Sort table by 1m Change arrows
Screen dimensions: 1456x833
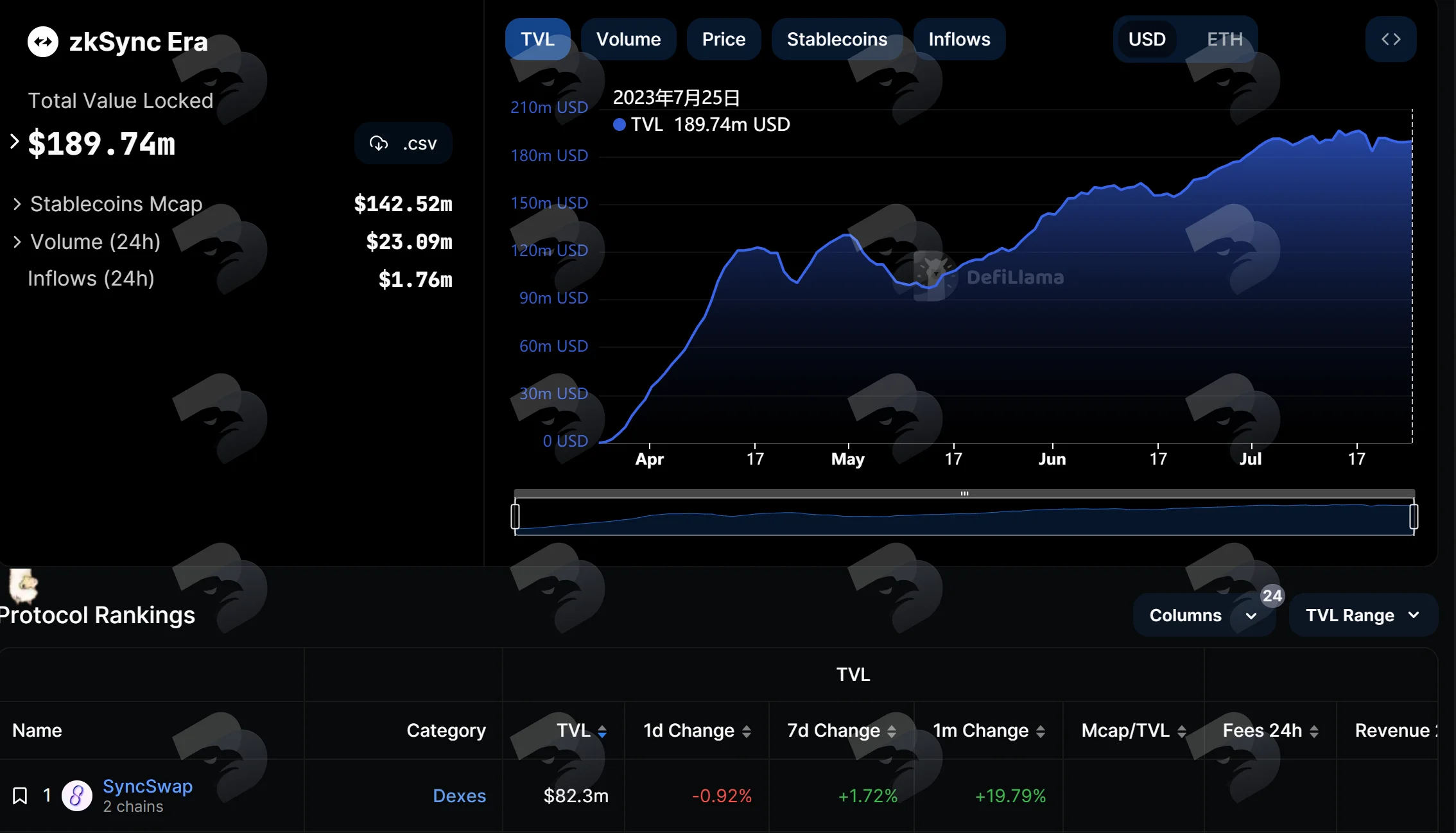click(x=1040, y=731)
